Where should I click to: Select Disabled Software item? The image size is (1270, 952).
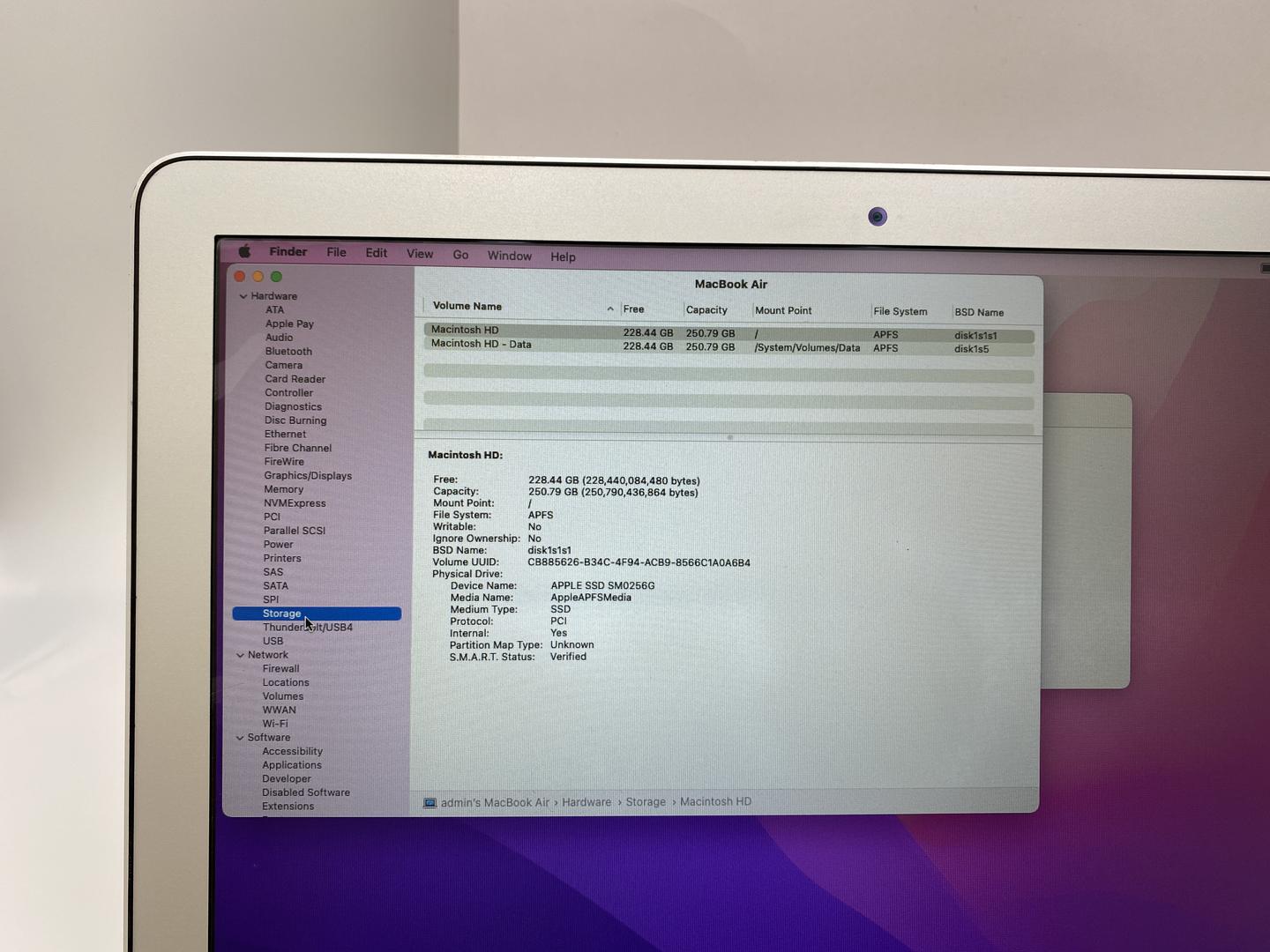(305, 792)
